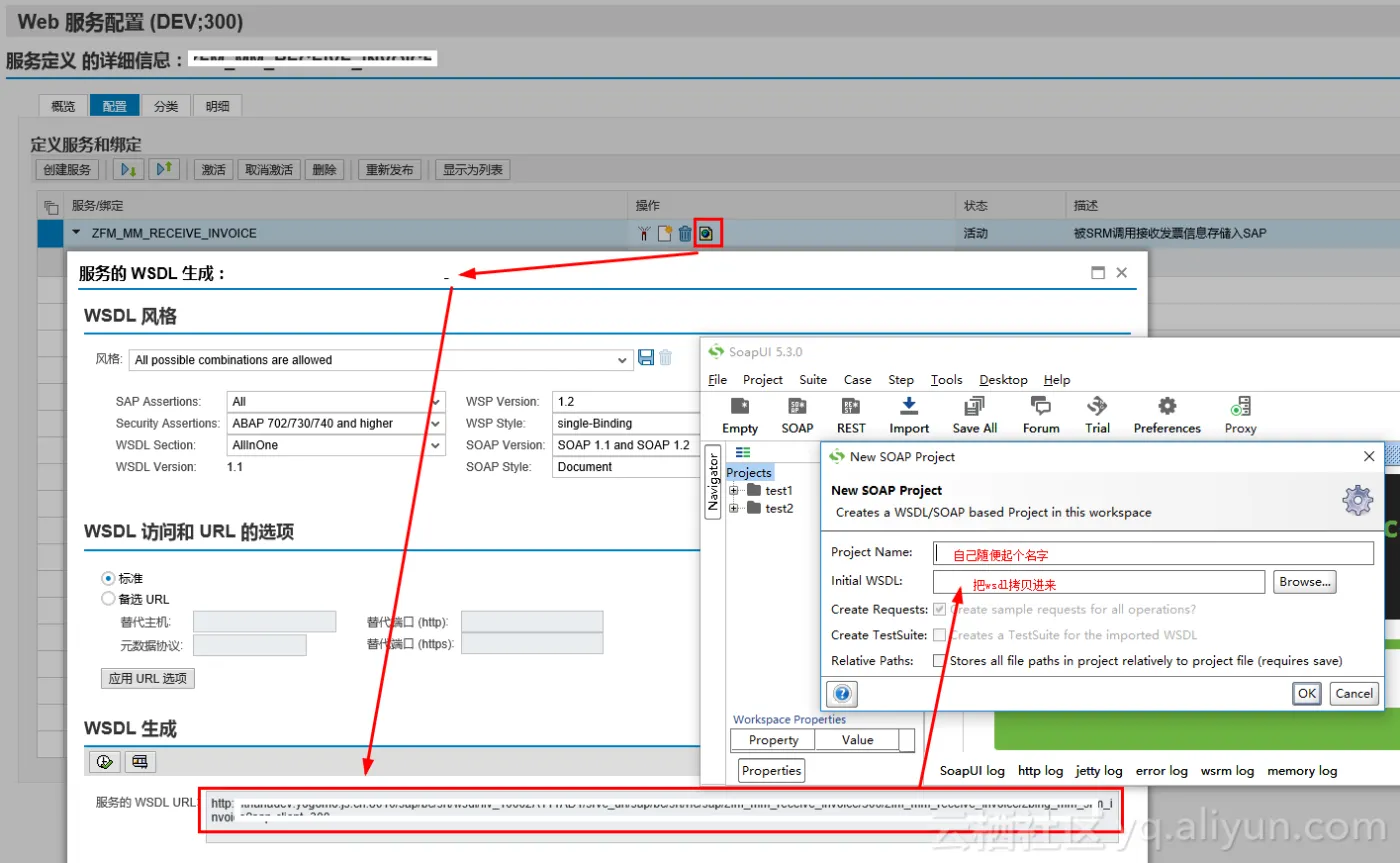Viewport: 1400px width, 863px height.
Task: Click the help question-mark icon in dialog
Action: [x=842, y=693]
